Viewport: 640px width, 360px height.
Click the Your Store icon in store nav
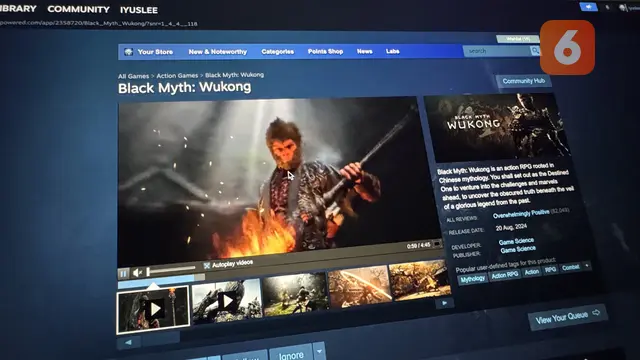pos(129,52)
